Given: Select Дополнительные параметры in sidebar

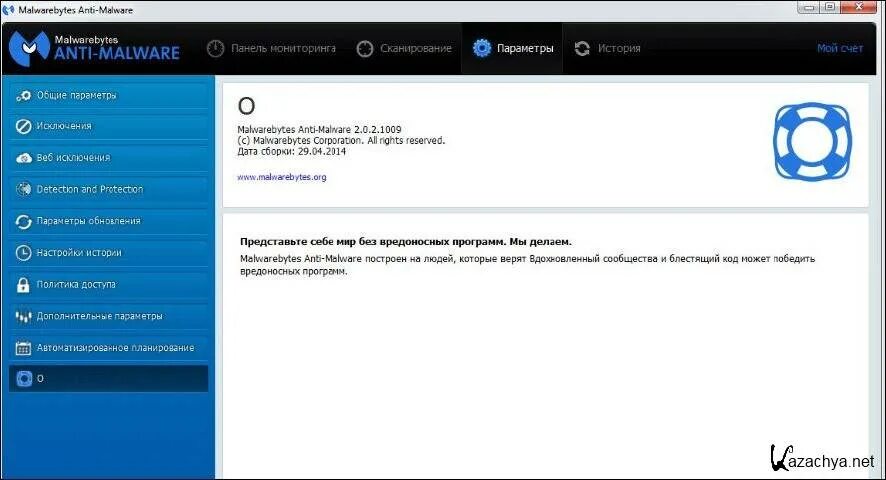Looking at the screenshot, I should [x=108, y=316].
